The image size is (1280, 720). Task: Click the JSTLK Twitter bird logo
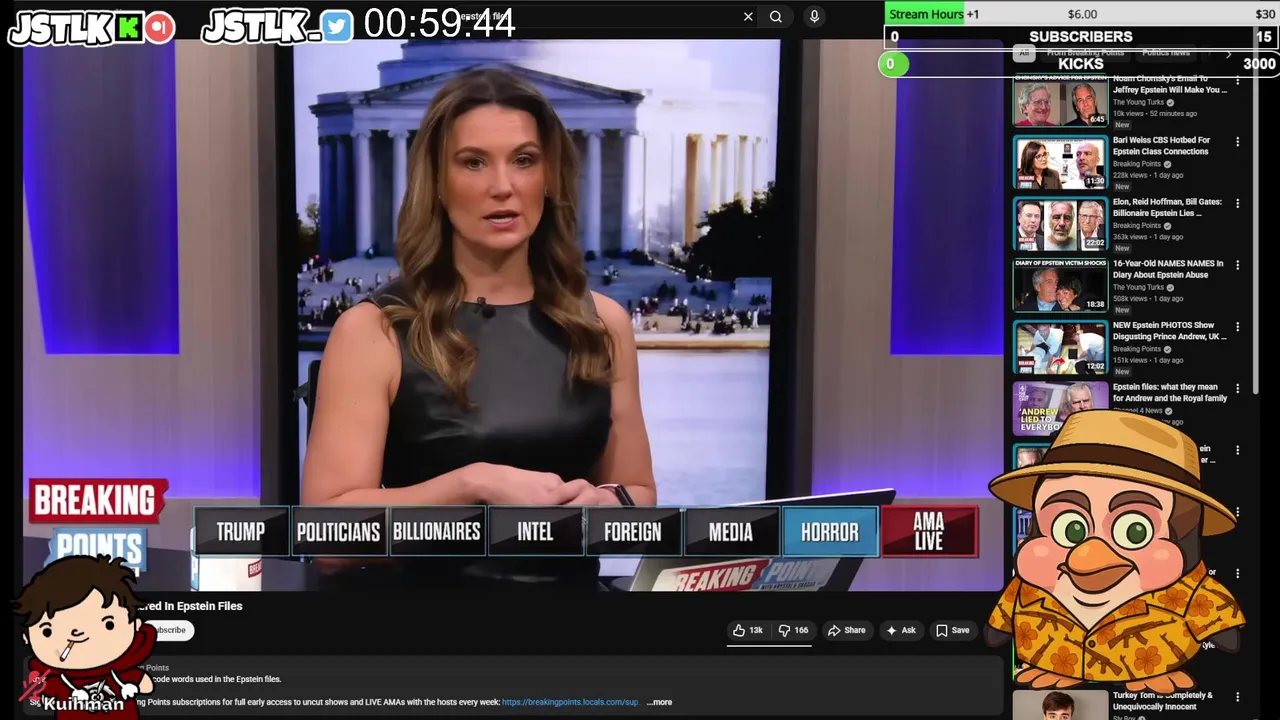point(277,28)
